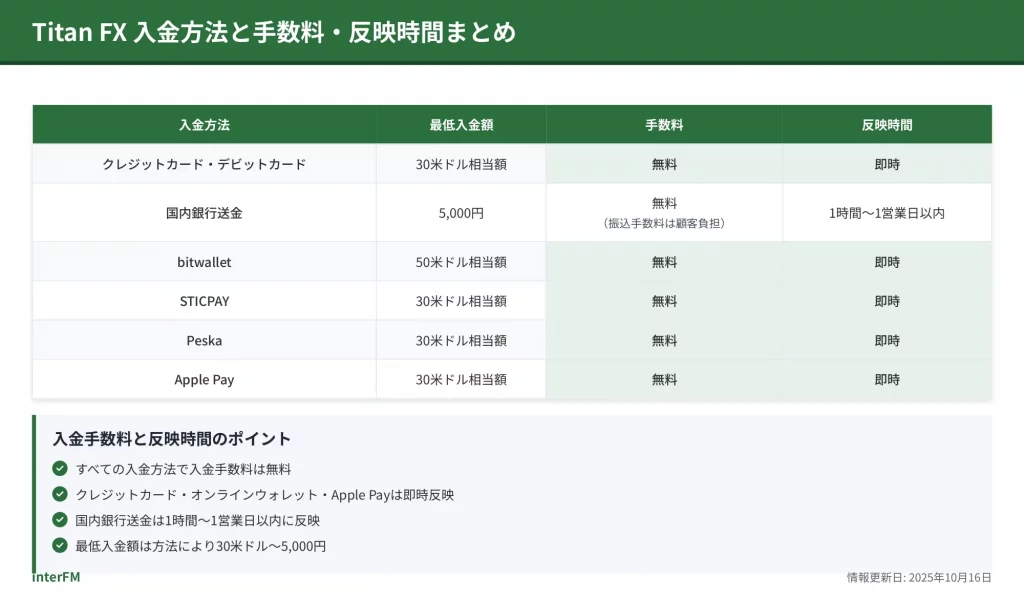
Task: Click the bitwallet row label
Action: 204,262
